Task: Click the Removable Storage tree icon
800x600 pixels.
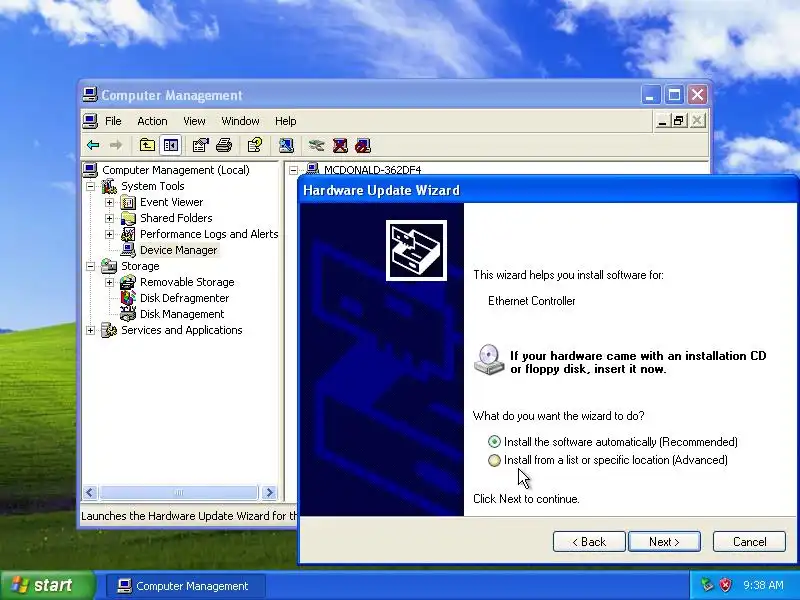Action: coord(128,282)
